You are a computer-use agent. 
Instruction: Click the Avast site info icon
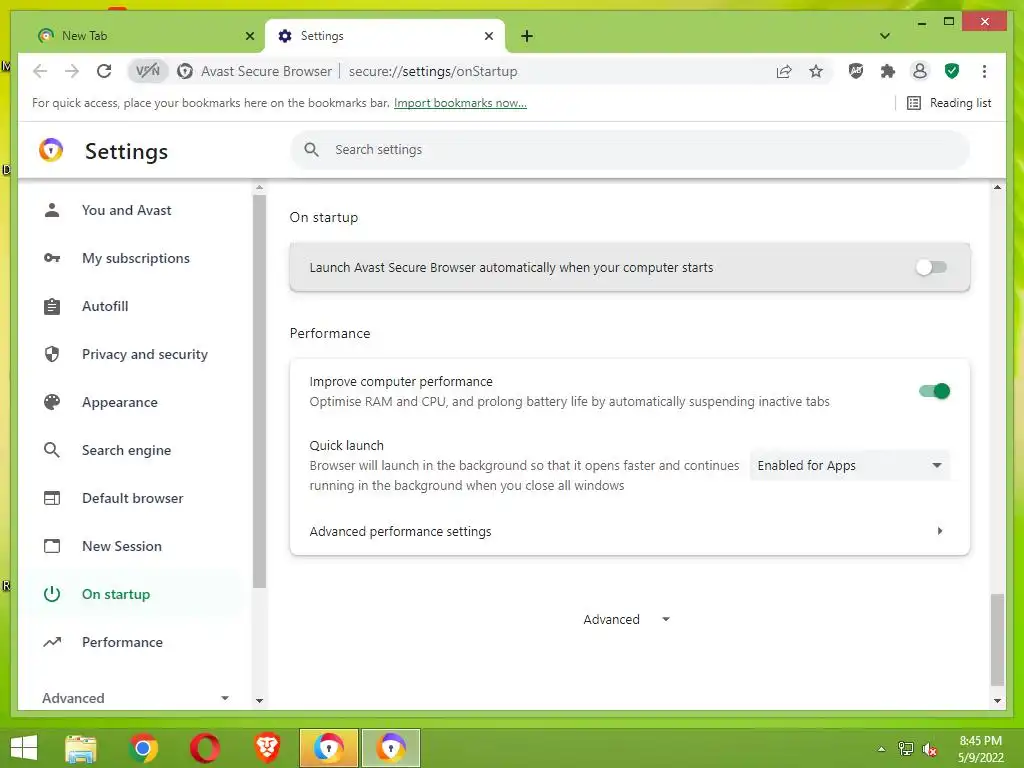pos(185,71)
